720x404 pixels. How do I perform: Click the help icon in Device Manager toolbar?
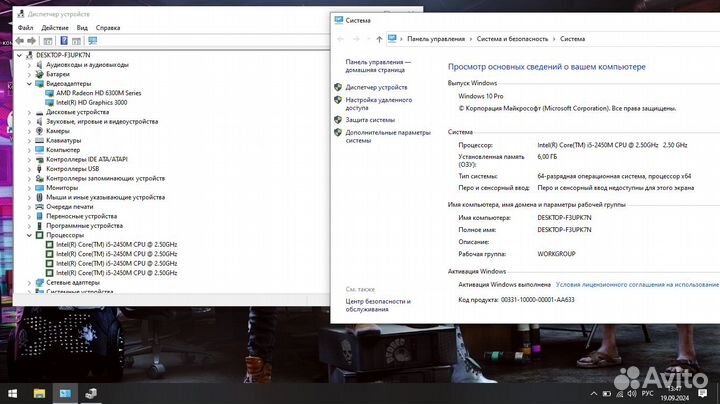(64, 41)
